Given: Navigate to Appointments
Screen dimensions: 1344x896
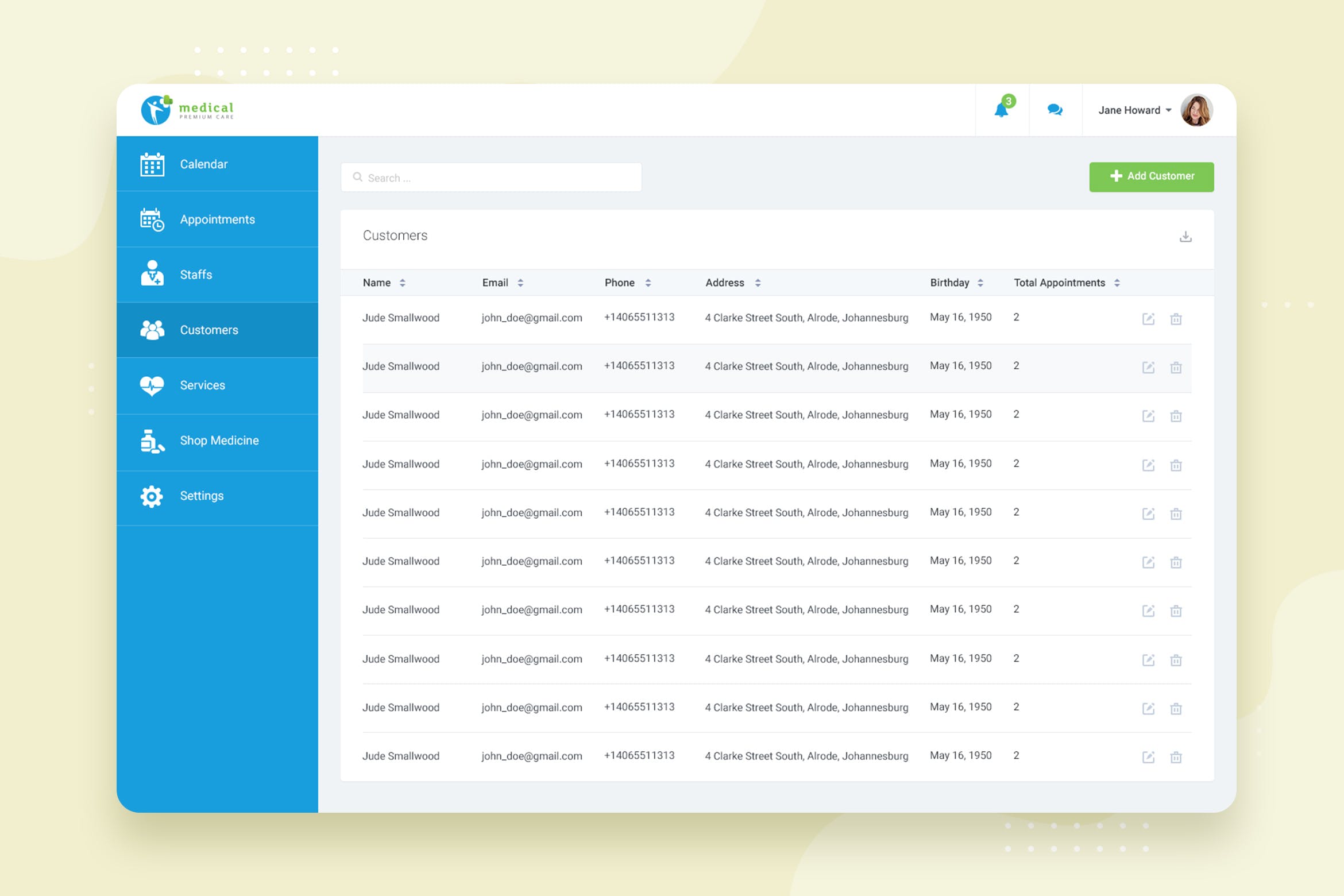Looking at the screenshot, I should 218,219.
